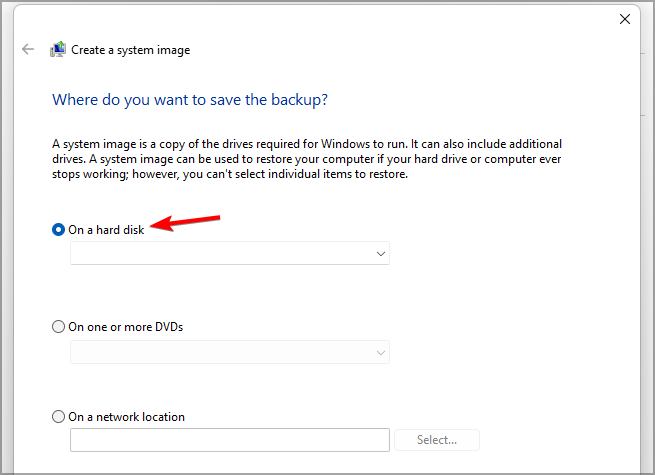Open the hard disk drive combo box
The width and height of the screenshot is (655, 475).
[229, 254]
